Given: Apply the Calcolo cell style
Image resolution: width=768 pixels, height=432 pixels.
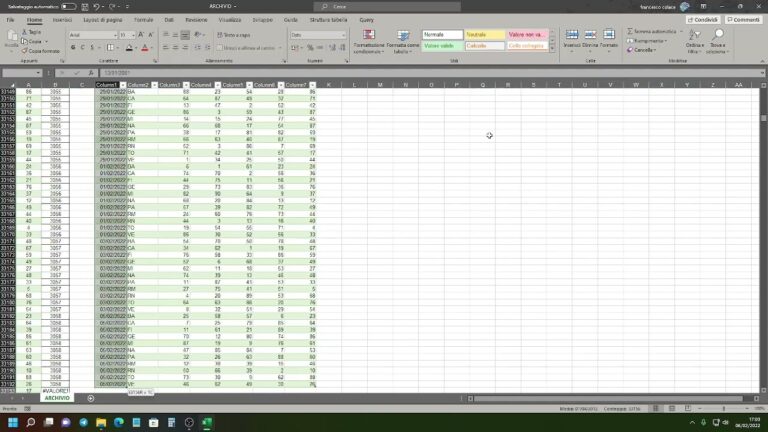Looking at the screenshot, I should click(485, 46).
